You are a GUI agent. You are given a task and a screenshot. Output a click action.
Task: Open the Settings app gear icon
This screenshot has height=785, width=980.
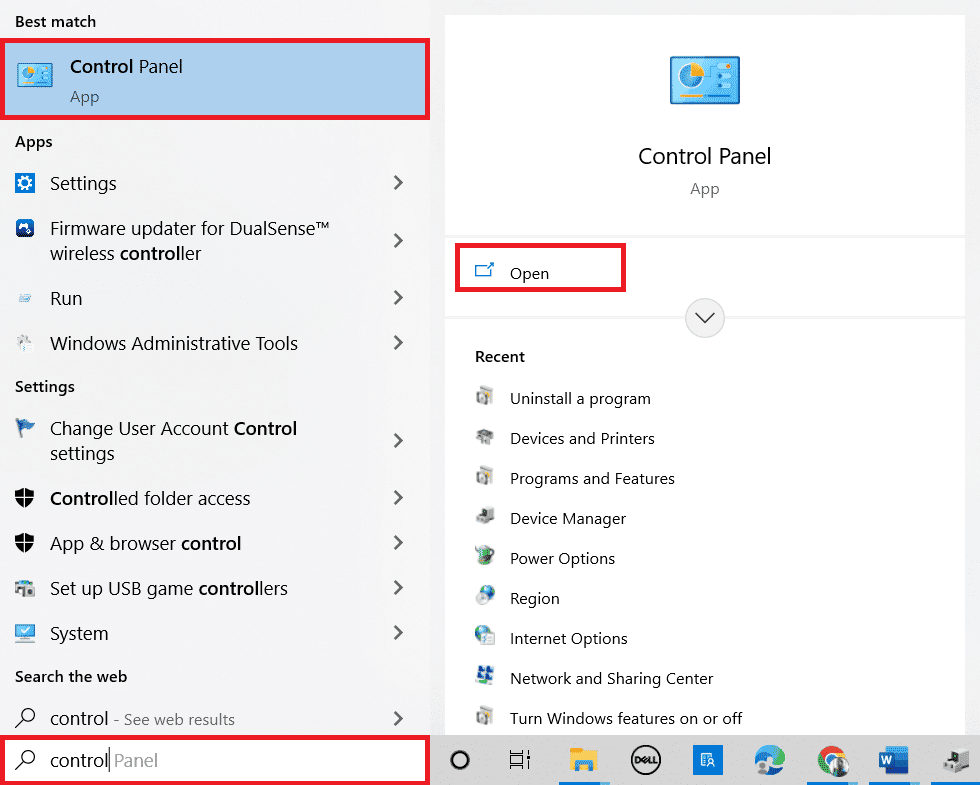(x=25, y=183)
